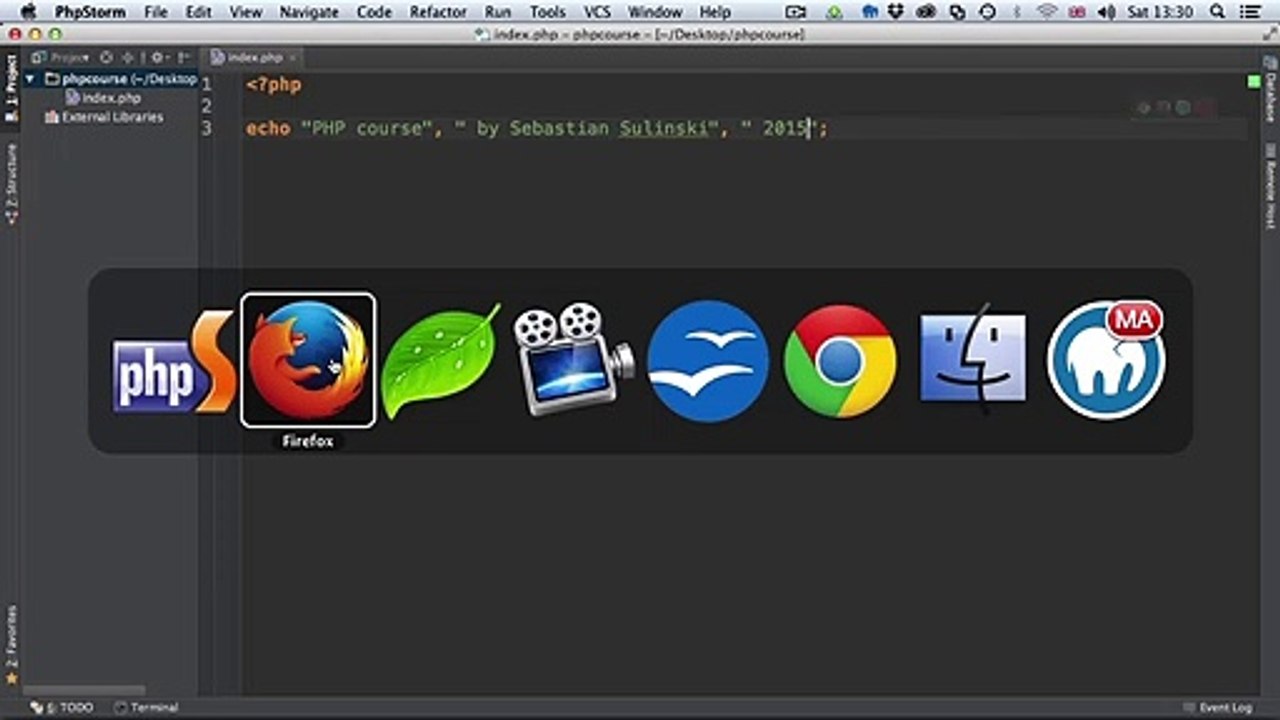
Task: Click the <?php opening tag on line 1
Action: coord(273,85)
